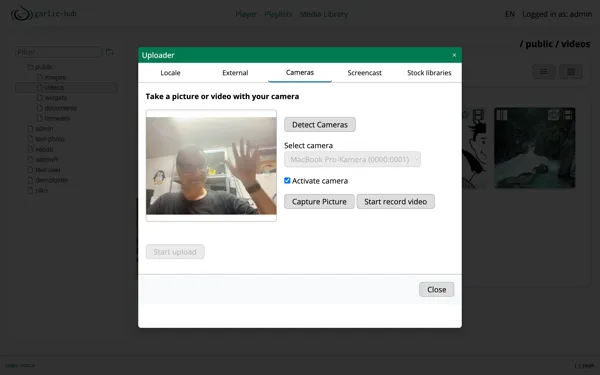Open the Player menu item

coord(246,14)
